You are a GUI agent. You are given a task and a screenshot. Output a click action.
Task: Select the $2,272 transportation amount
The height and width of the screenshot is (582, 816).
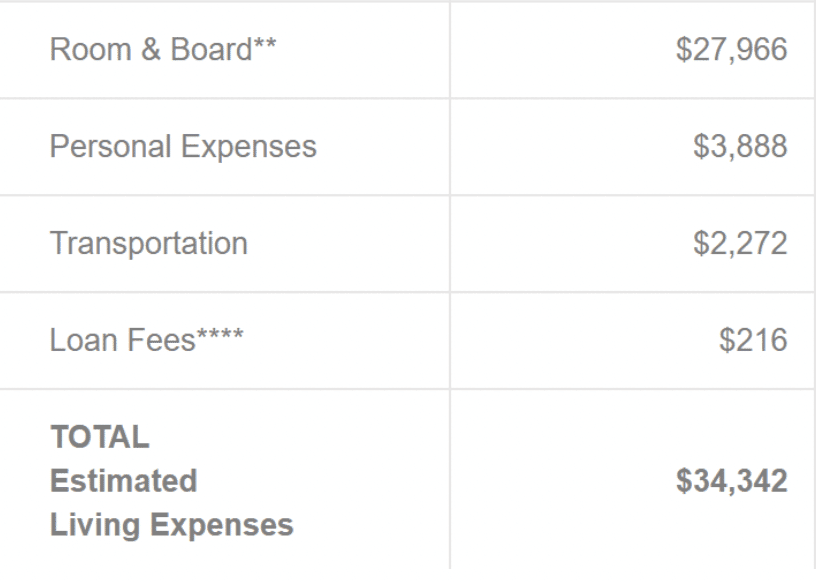pos(740,243)
